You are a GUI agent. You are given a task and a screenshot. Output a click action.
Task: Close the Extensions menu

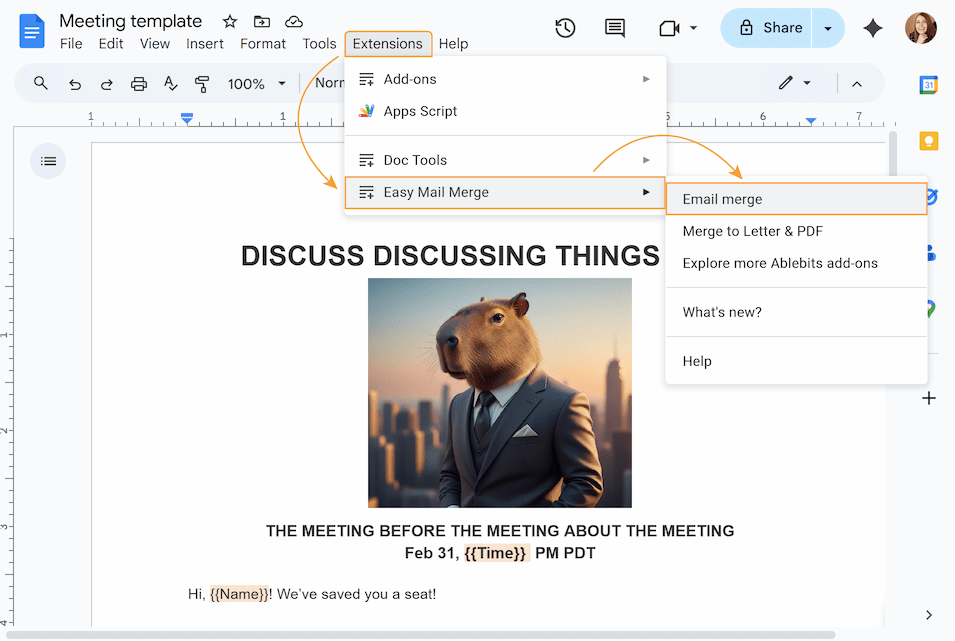(388, 44)
